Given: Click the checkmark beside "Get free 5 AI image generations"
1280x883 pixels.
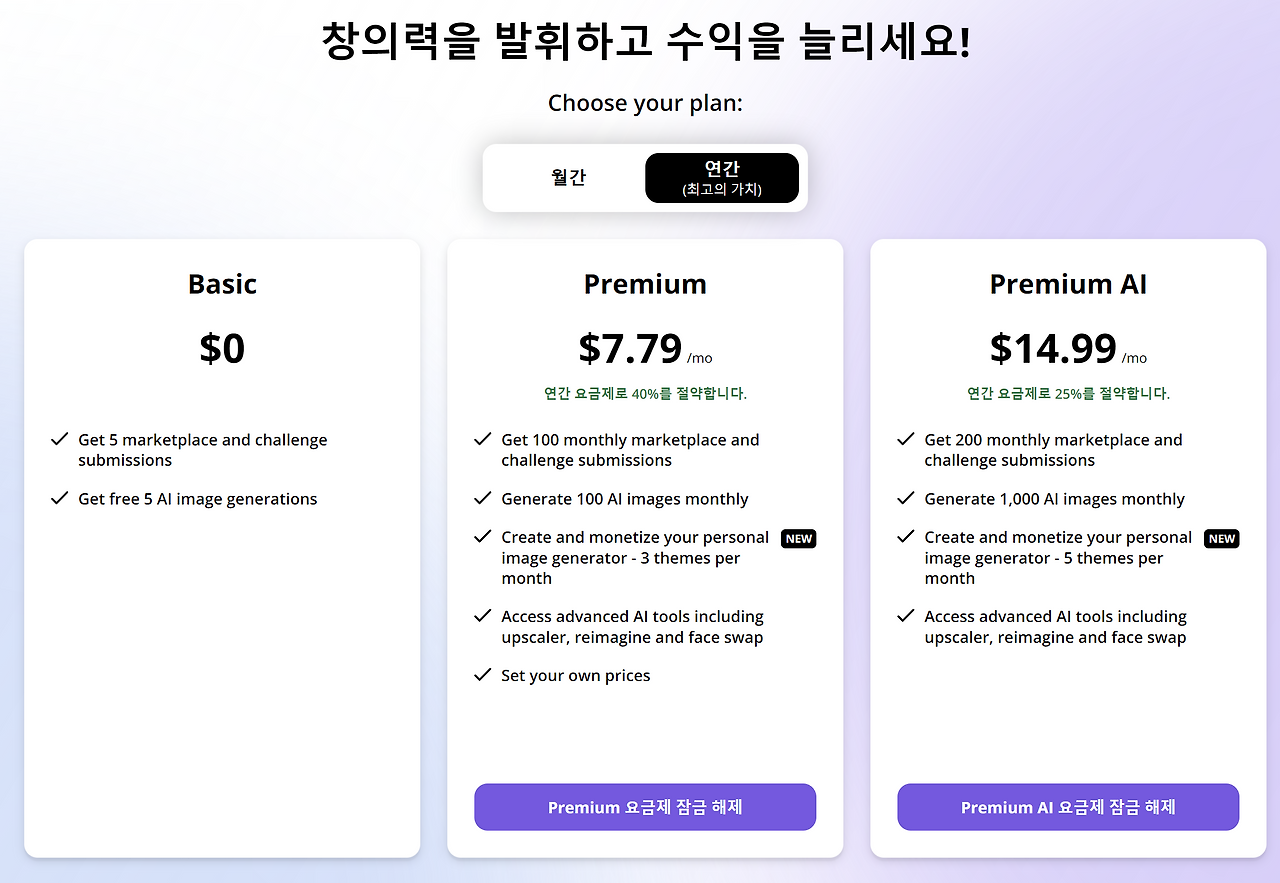Looking at the screenshot, I should click(x=59, y=498).
